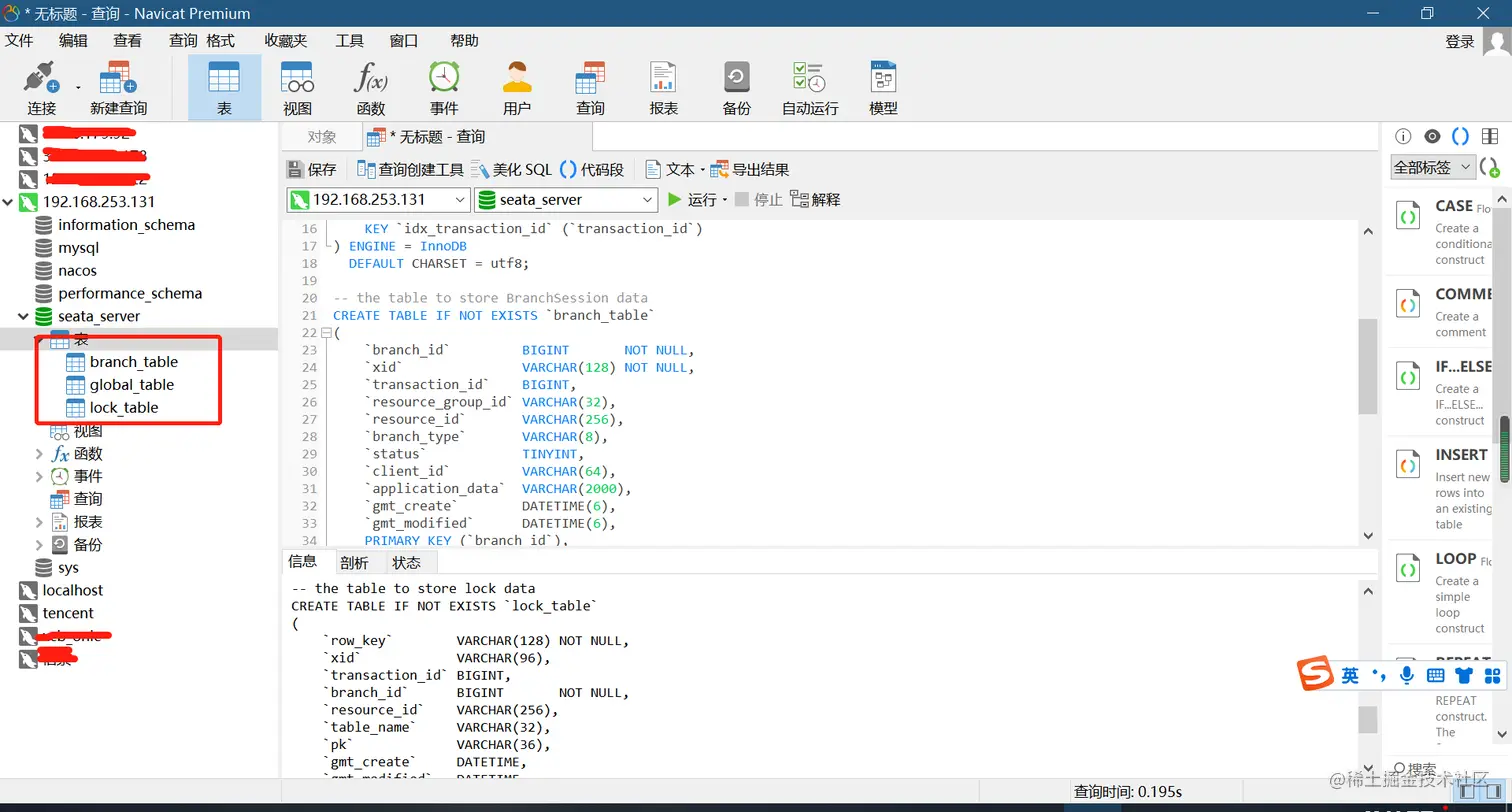1512x812 pixels.
Task: Open the 文本 dropdown arrow
Action: click(701, 170)
